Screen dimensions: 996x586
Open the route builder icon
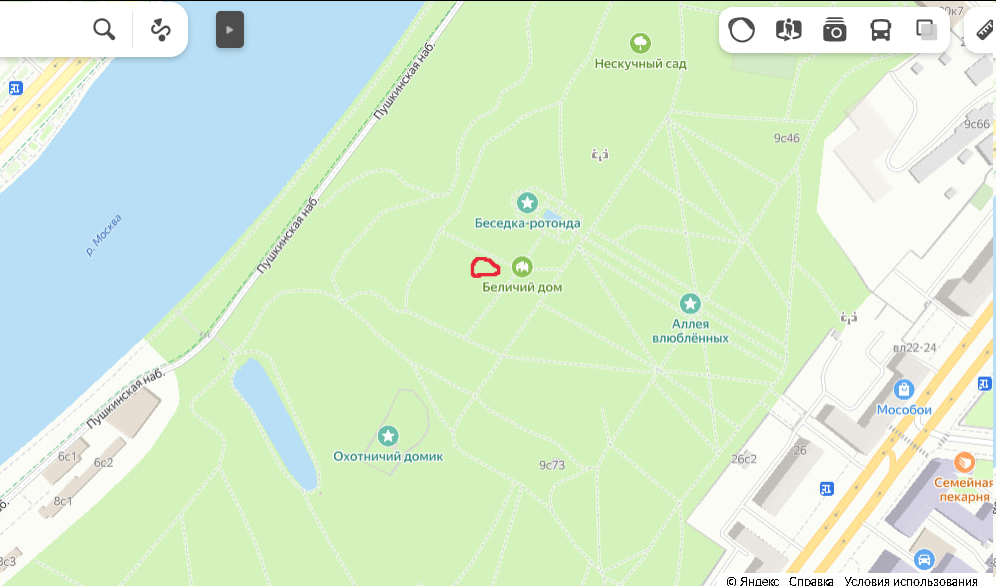[x=161, y=30]
